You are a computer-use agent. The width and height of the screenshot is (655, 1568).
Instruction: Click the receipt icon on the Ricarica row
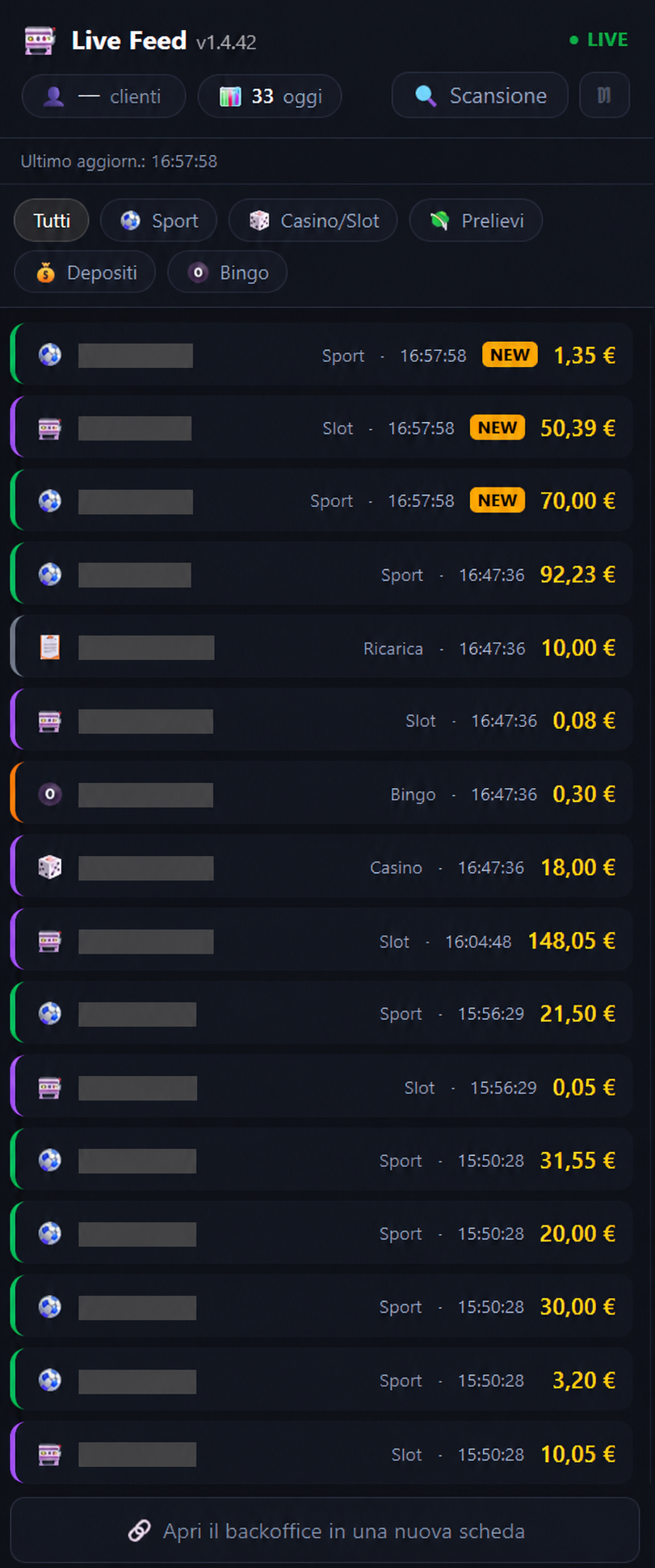coord(50,647)
